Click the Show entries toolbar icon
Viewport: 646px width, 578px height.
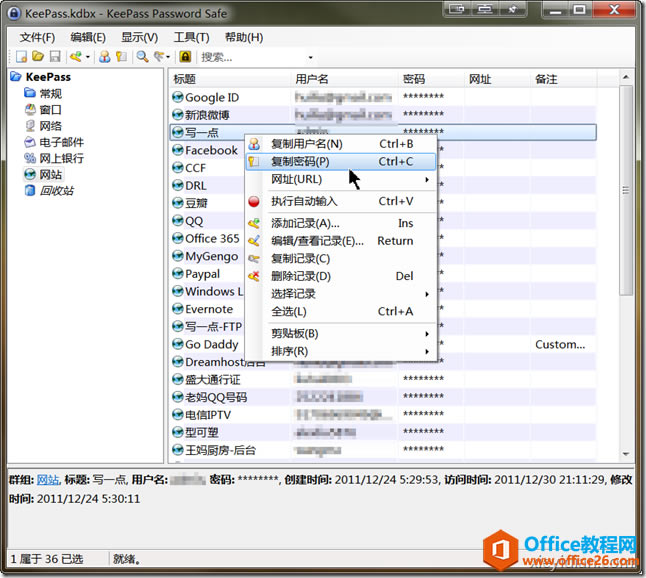click(159, 56)
